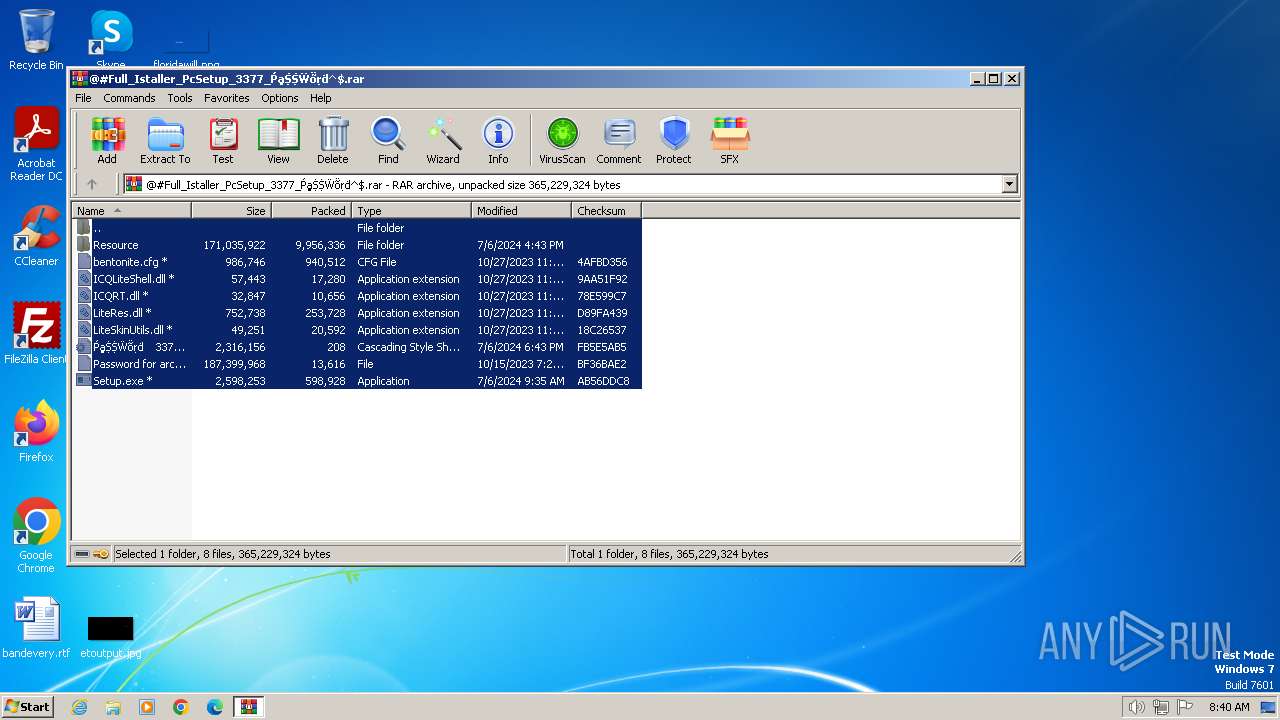Image resolution: width=1280 pixels, height=720 pixels.
Task: Click the View file icon
Action: (278, 140)
